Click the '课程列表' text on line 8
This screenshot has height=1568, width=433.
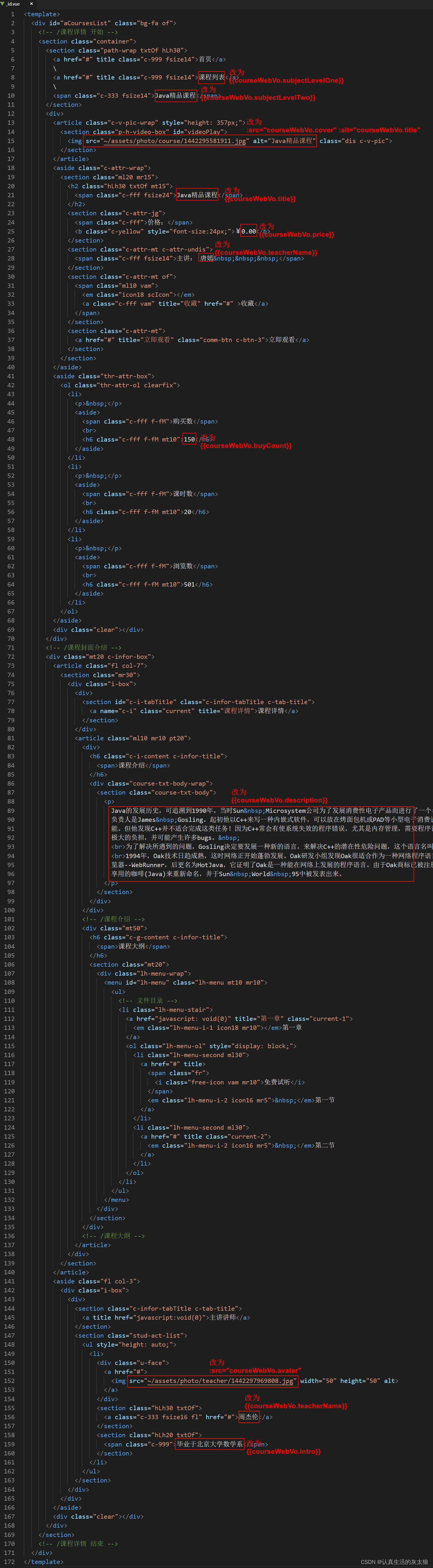(x=211, y=77)
